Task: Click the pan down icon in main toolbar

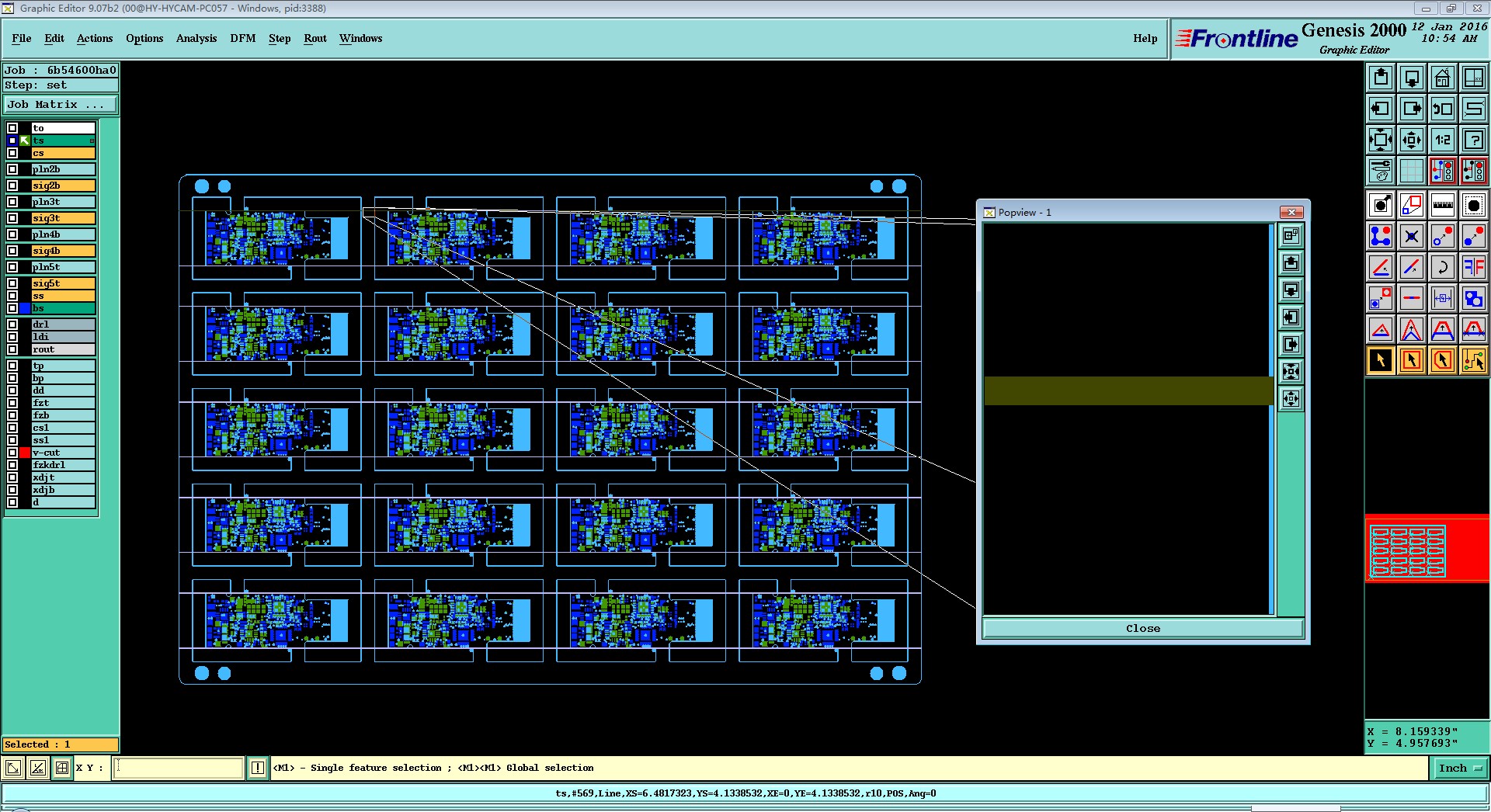Action: tap(1412, 78)
